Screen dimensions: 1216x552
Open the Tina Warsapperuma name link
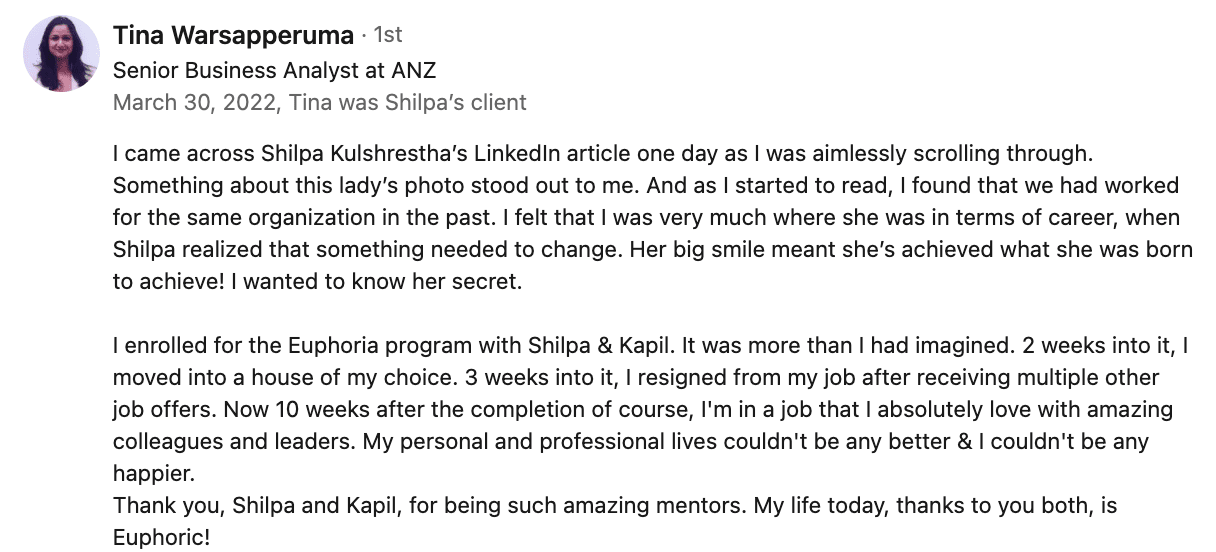tap(233, 36)
